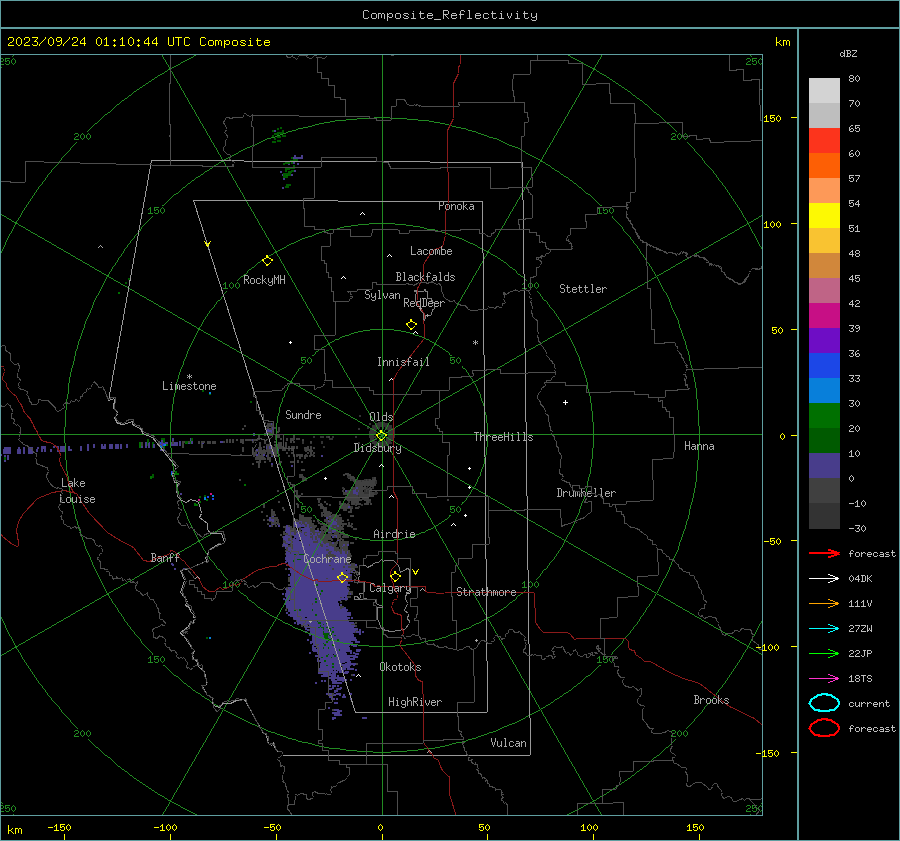900x841 pixels.
Task: Click the magenta 18TS arrow legend icon
Action: point(824,679)
